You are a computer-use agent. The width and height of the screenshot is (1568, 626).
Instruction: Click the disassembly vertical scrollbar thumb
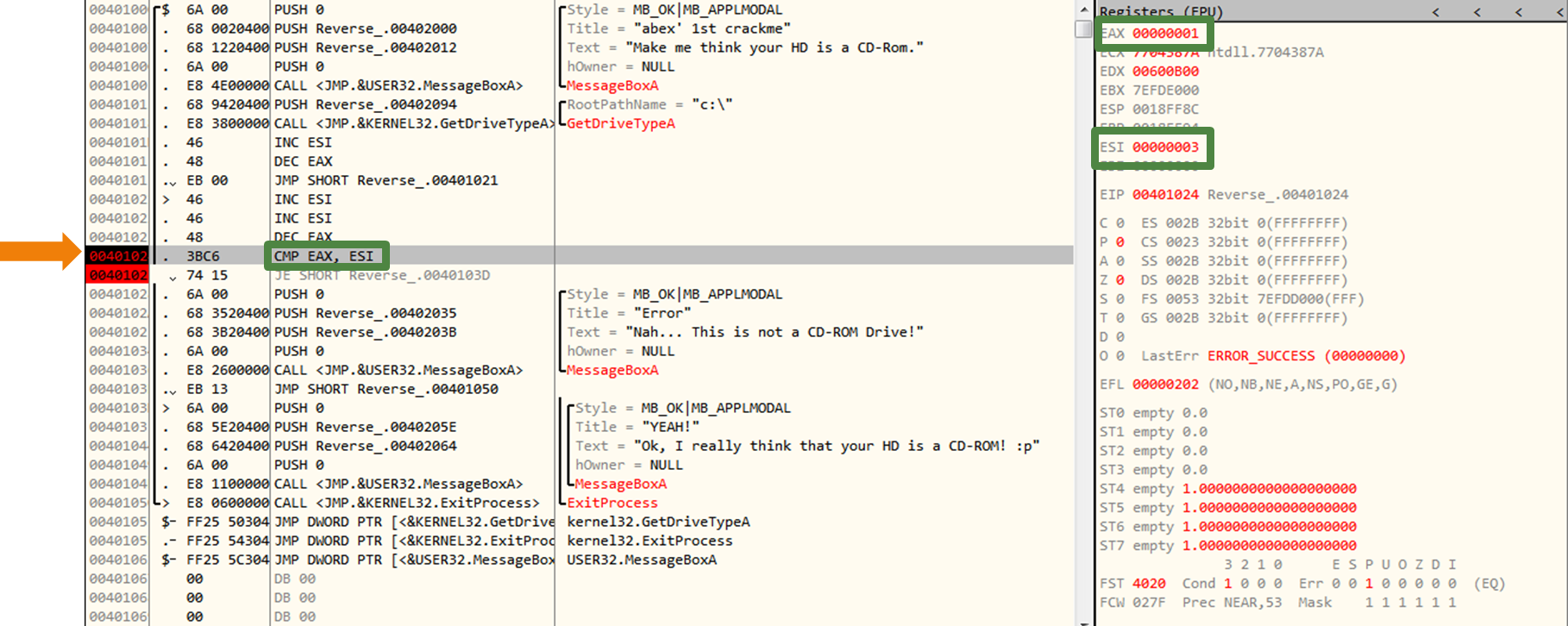coord(1083,29)
